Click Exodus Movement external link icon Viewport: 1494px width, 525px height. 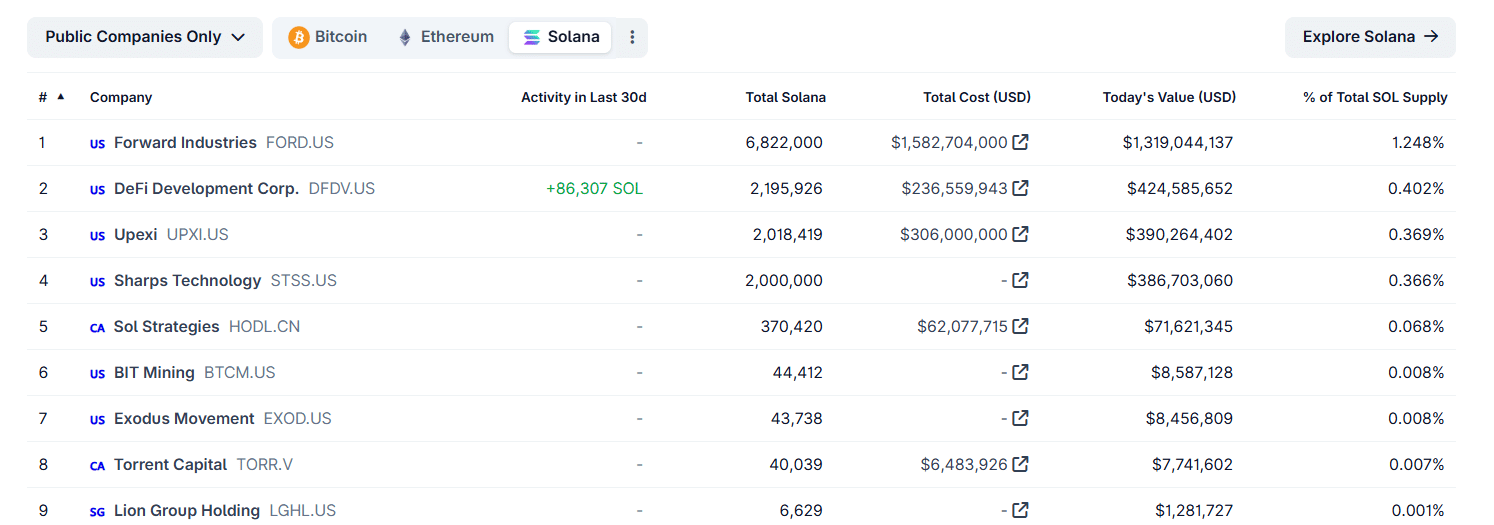(1020, 418)
